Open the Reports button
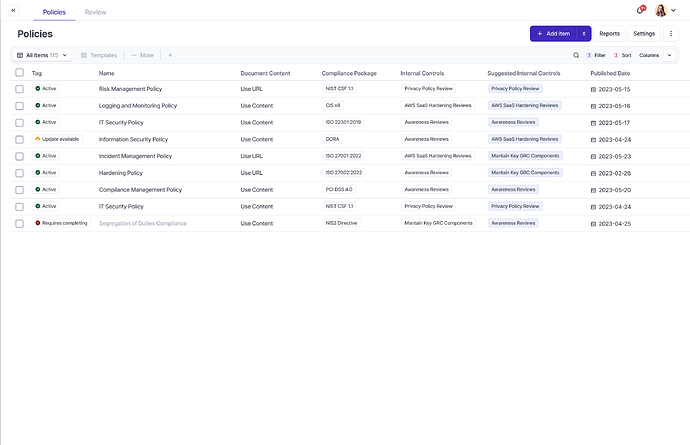This screenshot has width=690, height=445. coord(609,34)
